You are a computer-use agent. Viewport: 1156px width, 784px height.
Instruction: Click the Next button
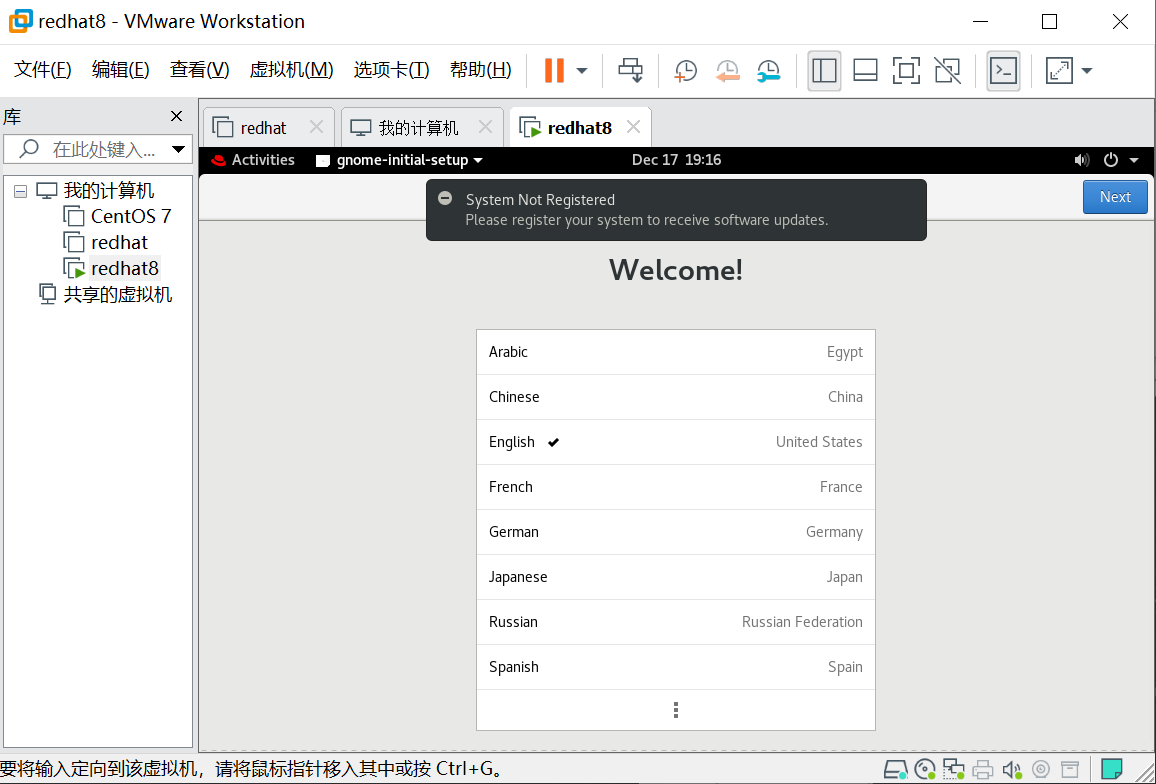coord(1115,197)
